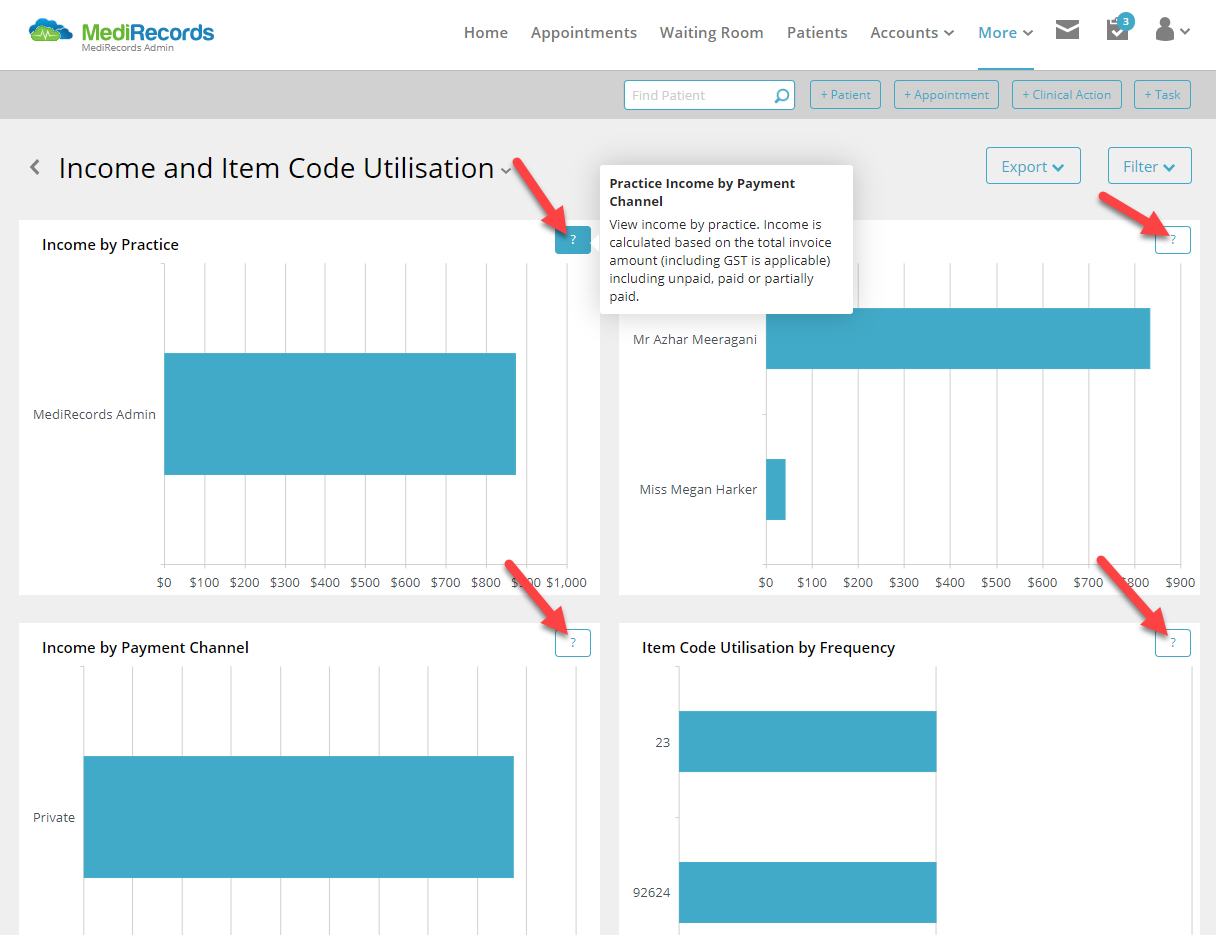Click the 'Private' axis label
Viewport: 1216px width, 935px height.
click(54, 817)
